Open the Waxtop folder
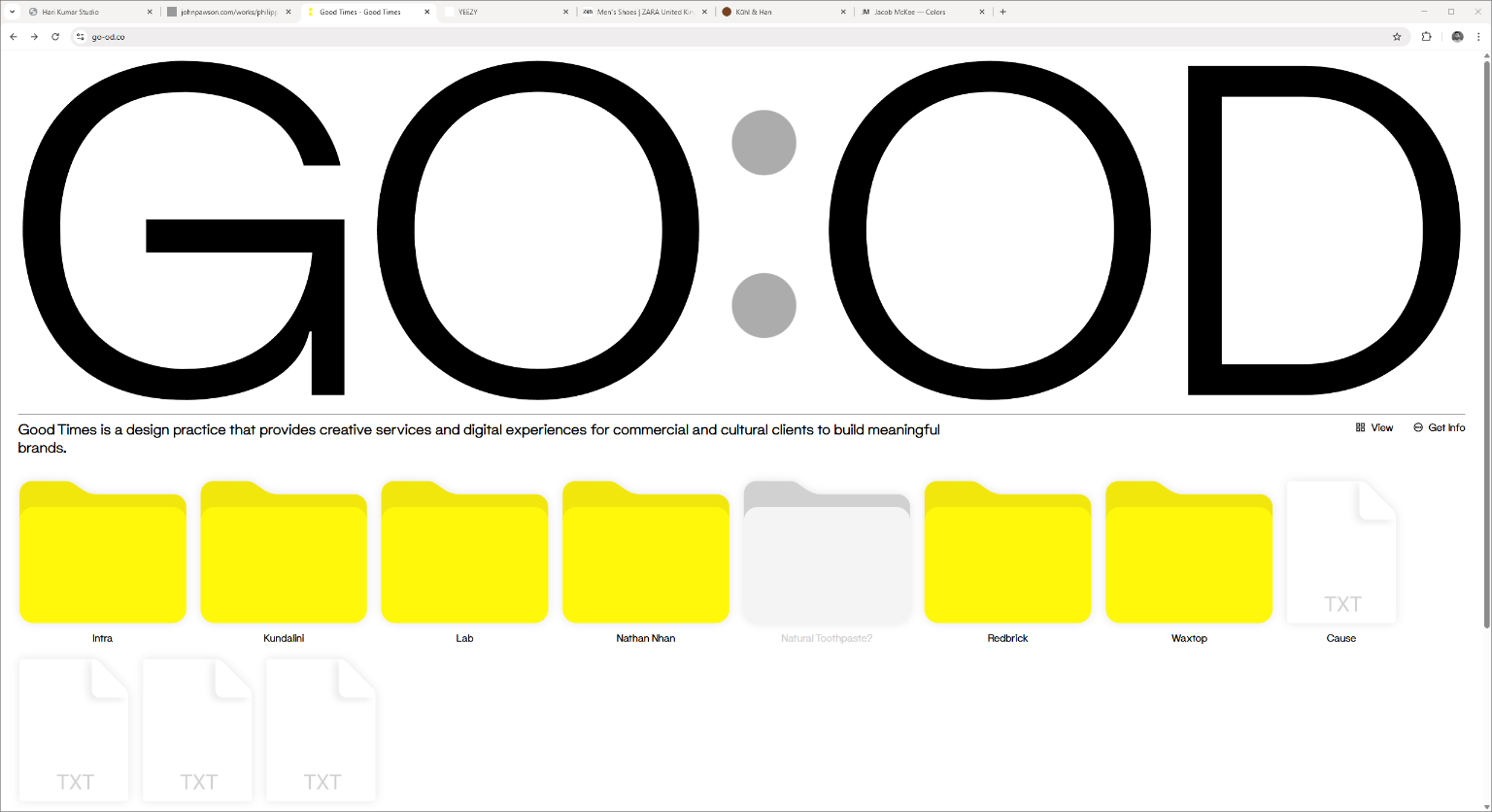Screen dimensions: 1492x812 [1189, 554]
